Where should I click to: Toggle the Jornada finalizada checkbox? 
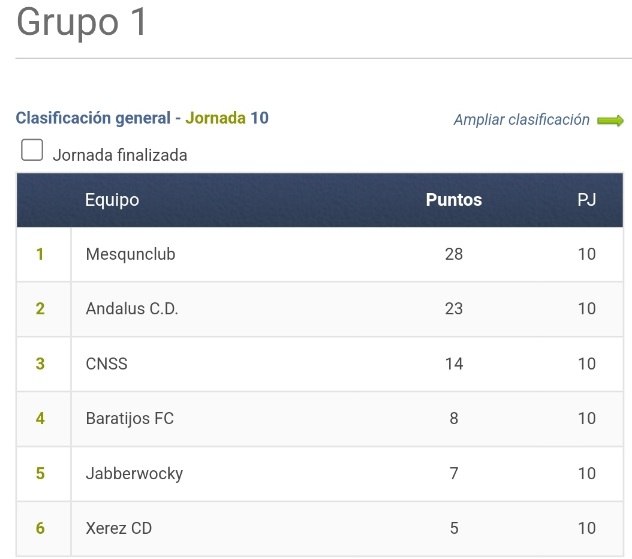point(32,150)
